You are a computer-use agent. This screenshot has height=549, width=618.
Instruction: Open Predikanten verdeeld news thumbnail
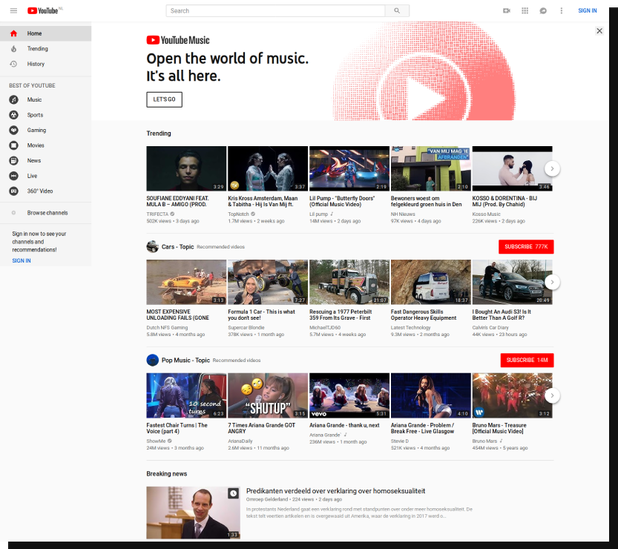[x=193, y=513]
